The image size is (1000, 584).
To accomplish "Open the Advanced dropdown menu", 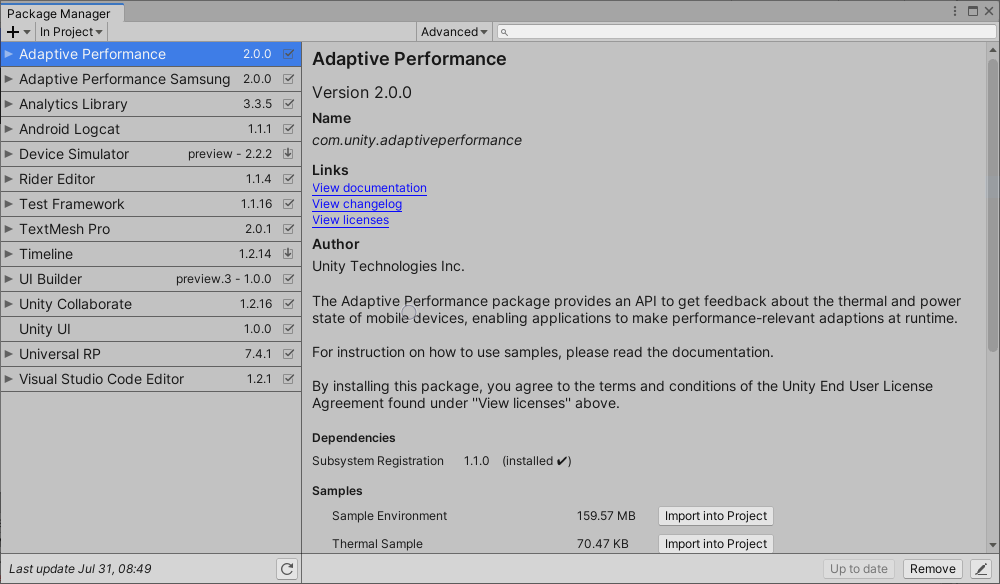I will [x=454, y=31].
